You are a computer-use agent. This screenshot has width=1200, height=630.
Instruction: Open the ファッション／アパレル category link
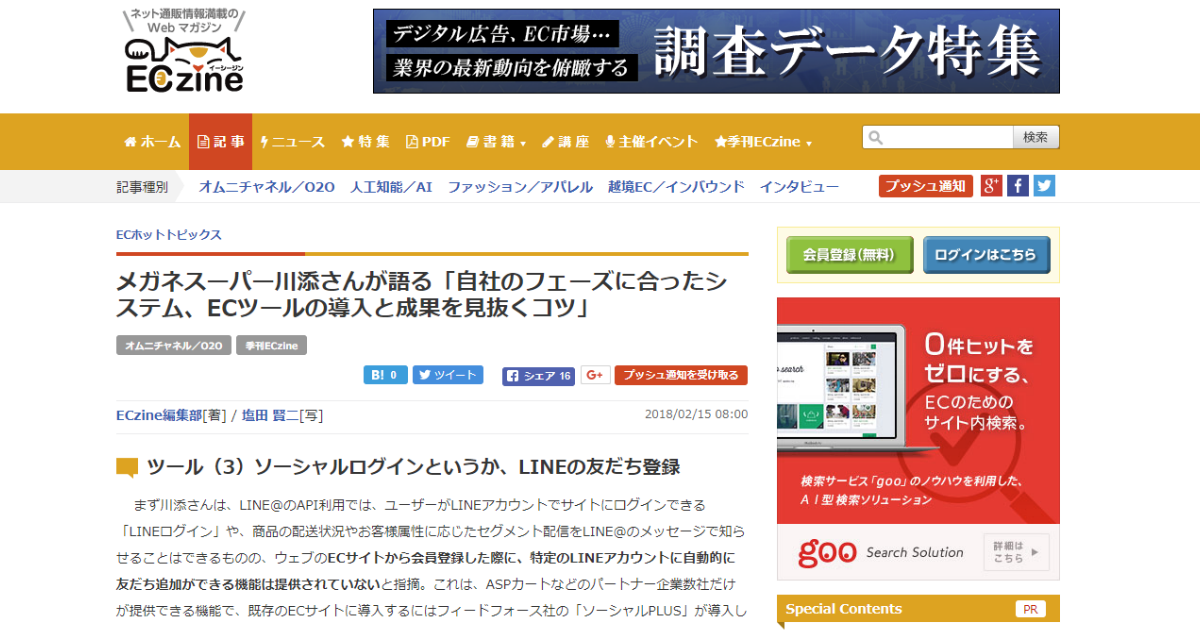[x=520, y=186]
